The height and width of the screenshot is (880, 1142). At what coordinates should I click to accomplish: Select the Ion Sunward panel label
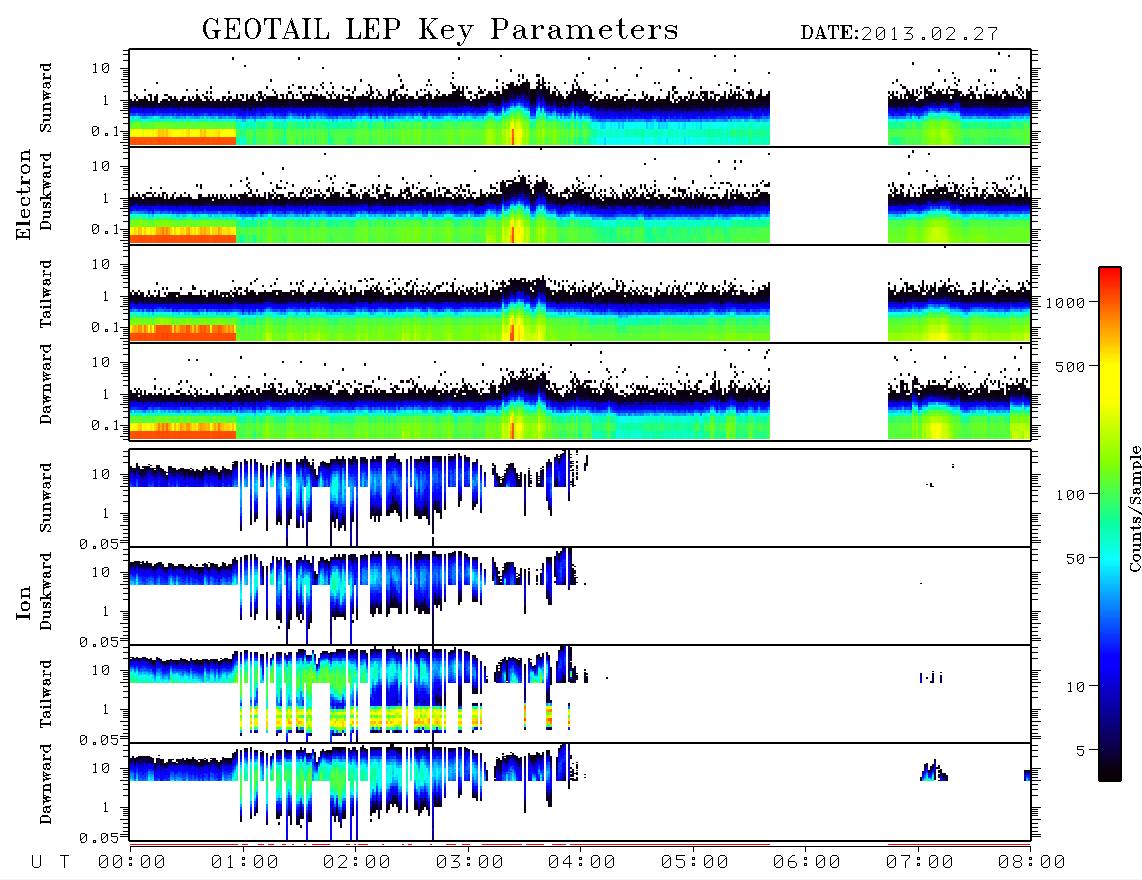coord(46,498)
